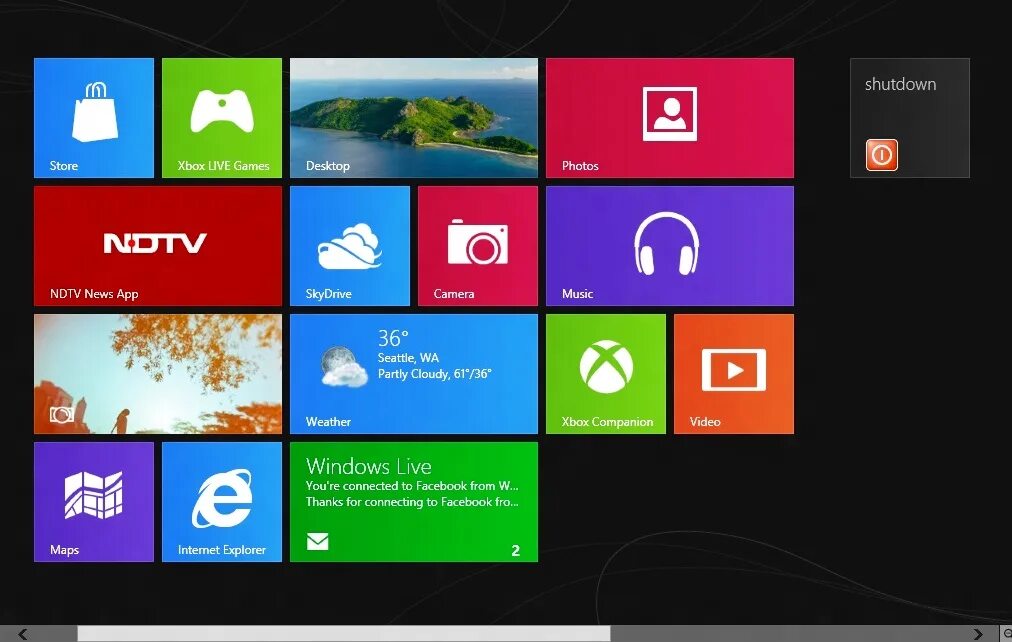Launch the Camera tile
Viewport: 1012px width, 642px height.
pyautogui.click(x=478, y=246)
